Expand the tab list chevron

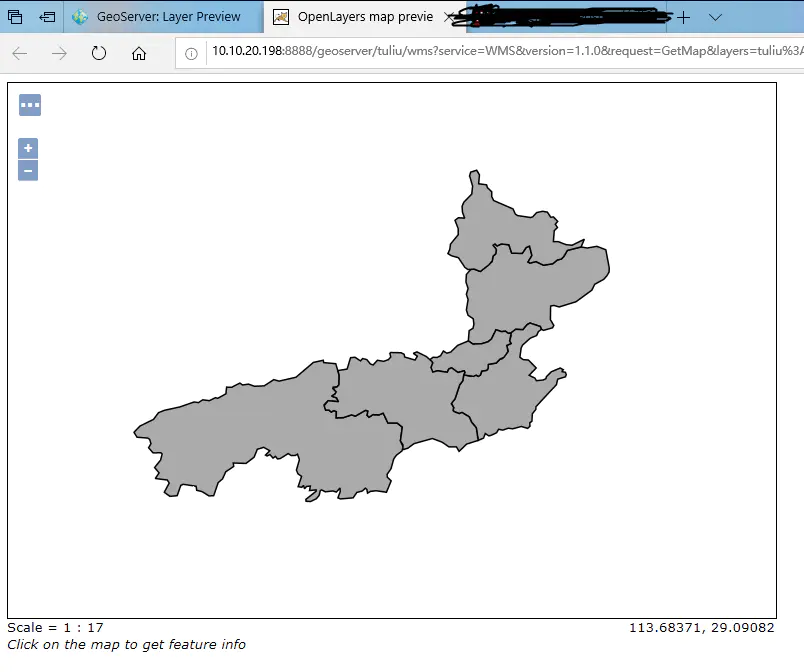click(x=715, y=18)
